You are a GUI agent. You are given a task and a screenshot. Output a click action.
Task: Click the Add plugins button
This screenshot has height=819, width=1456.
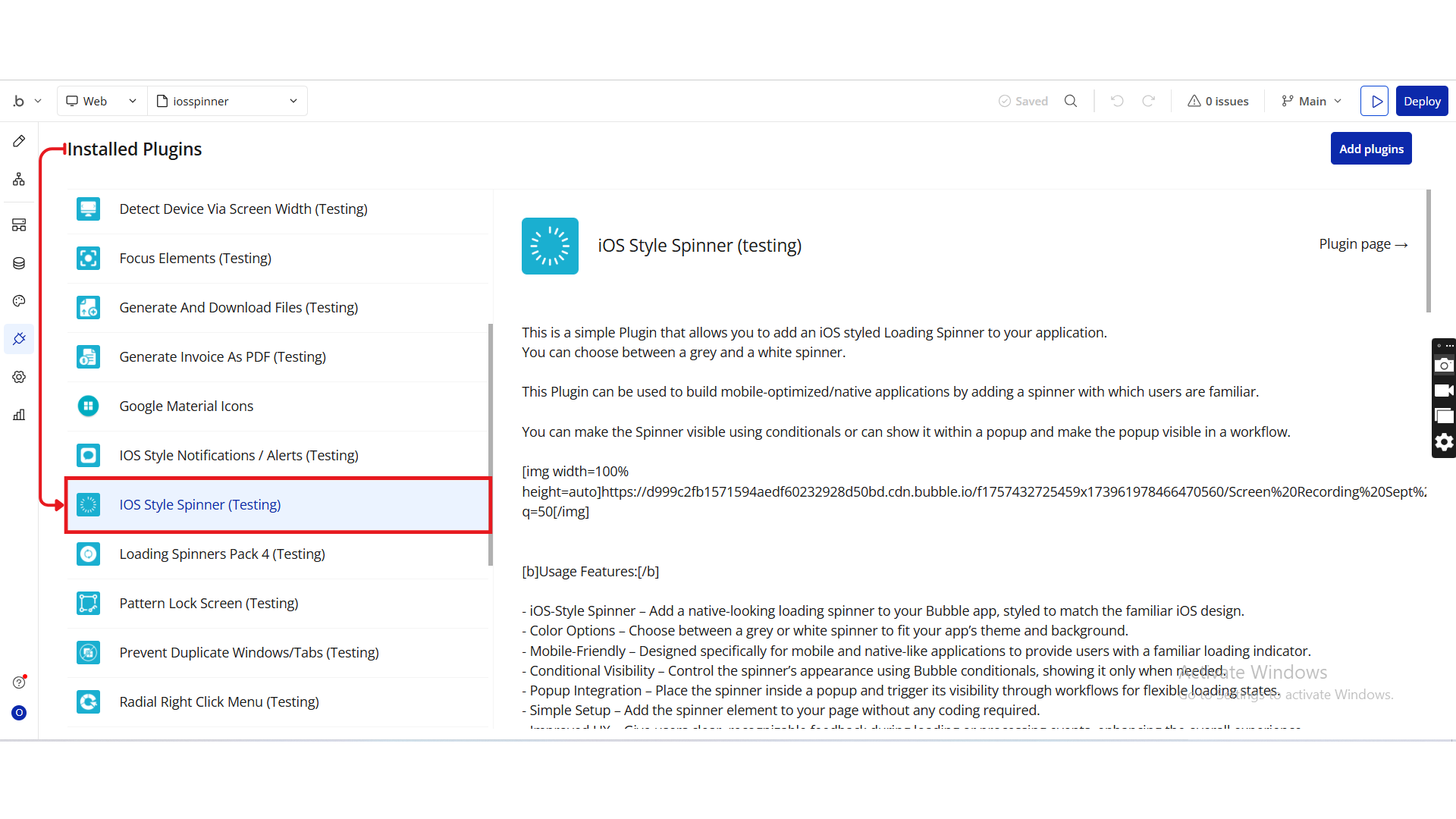coord(1370,149)
